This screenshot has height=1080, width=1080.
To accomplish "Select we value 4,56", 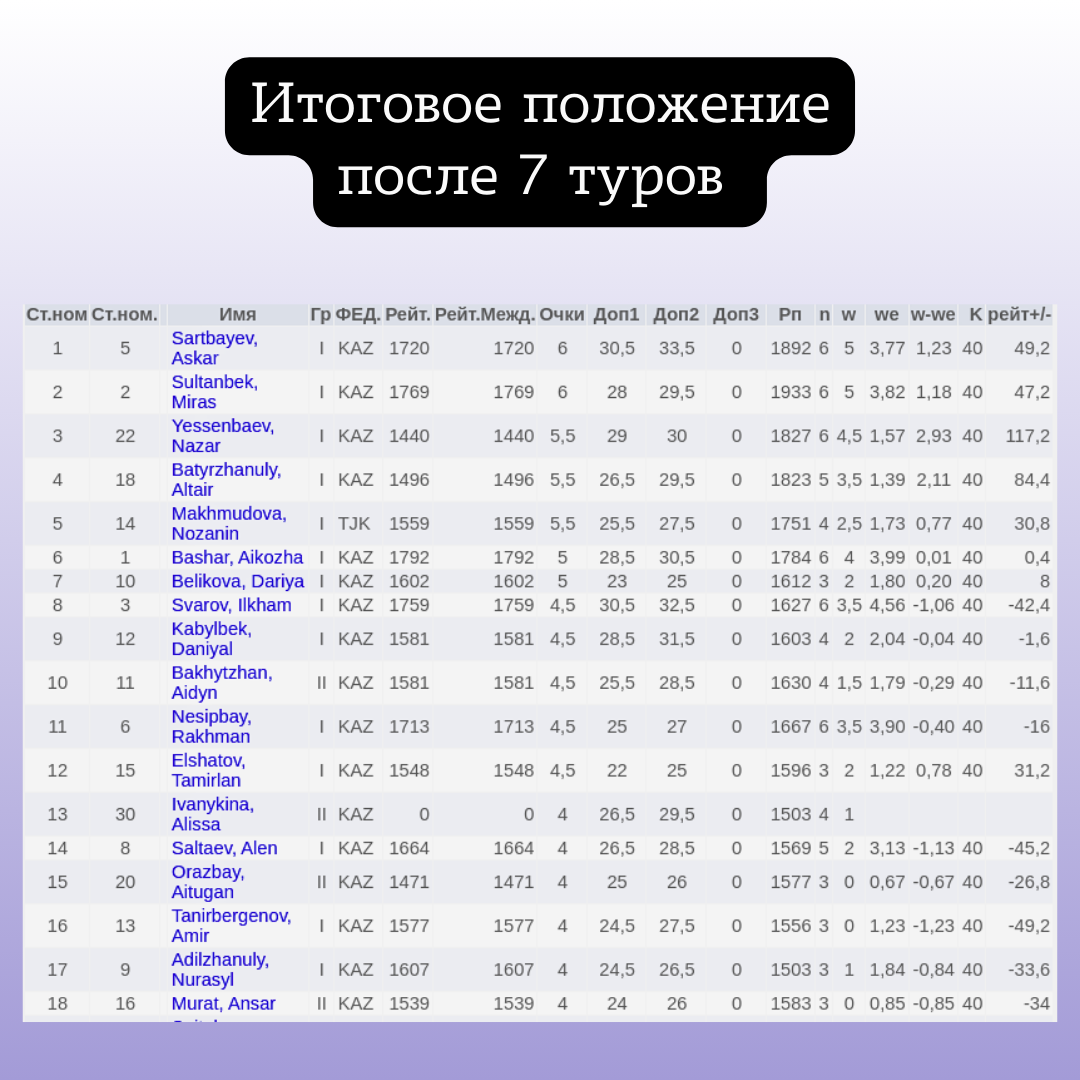I will 887,605.
